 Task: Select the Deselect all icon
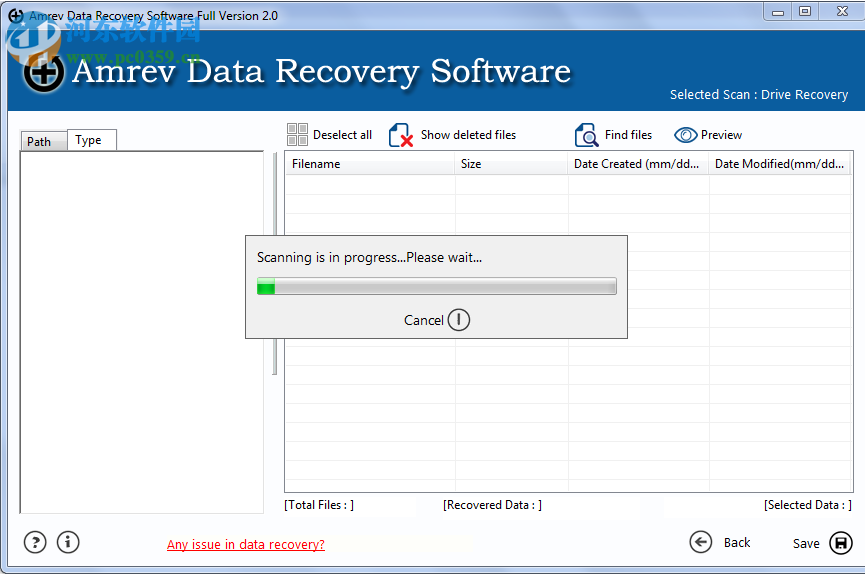297,134
